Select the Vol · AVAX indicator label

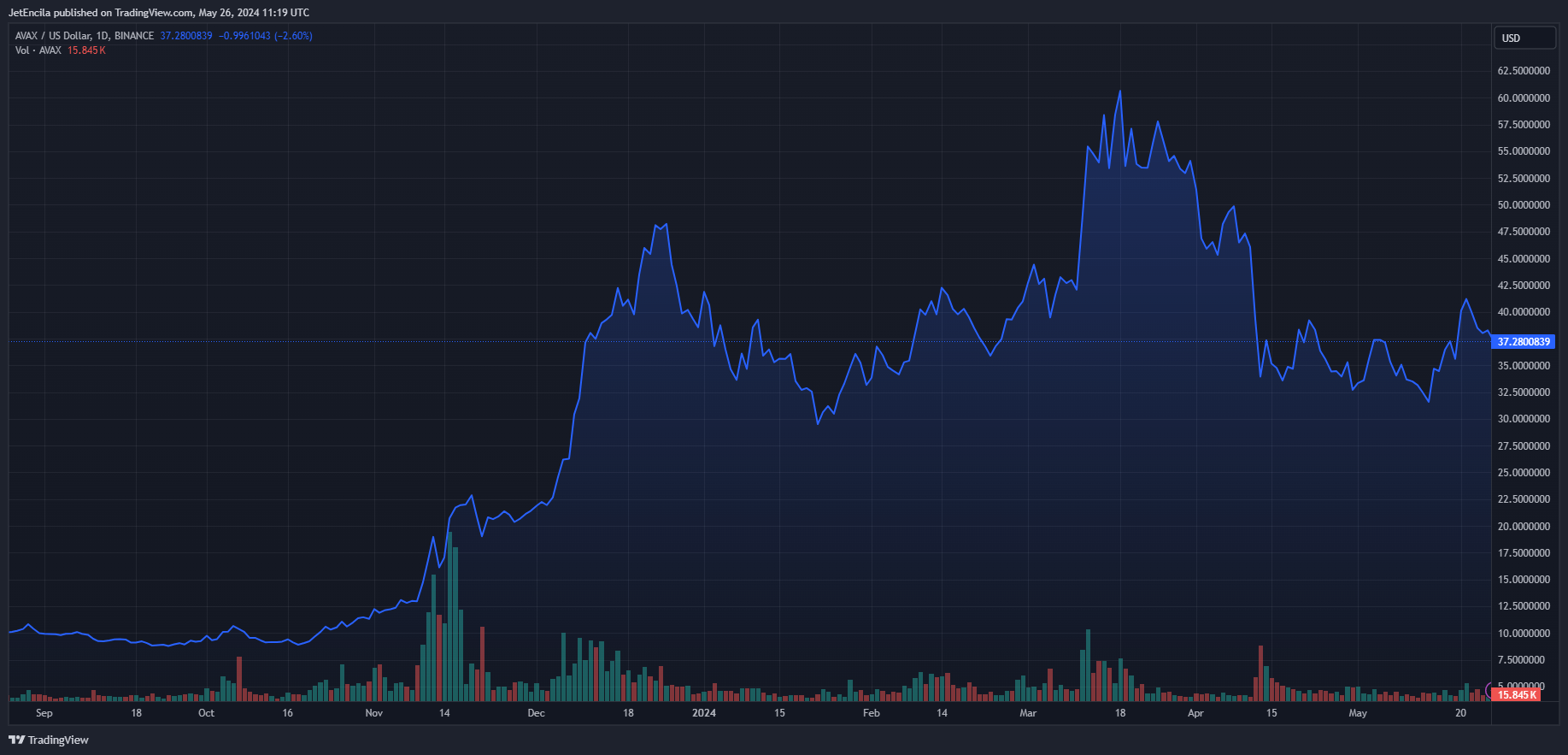(x=38, y=50)
